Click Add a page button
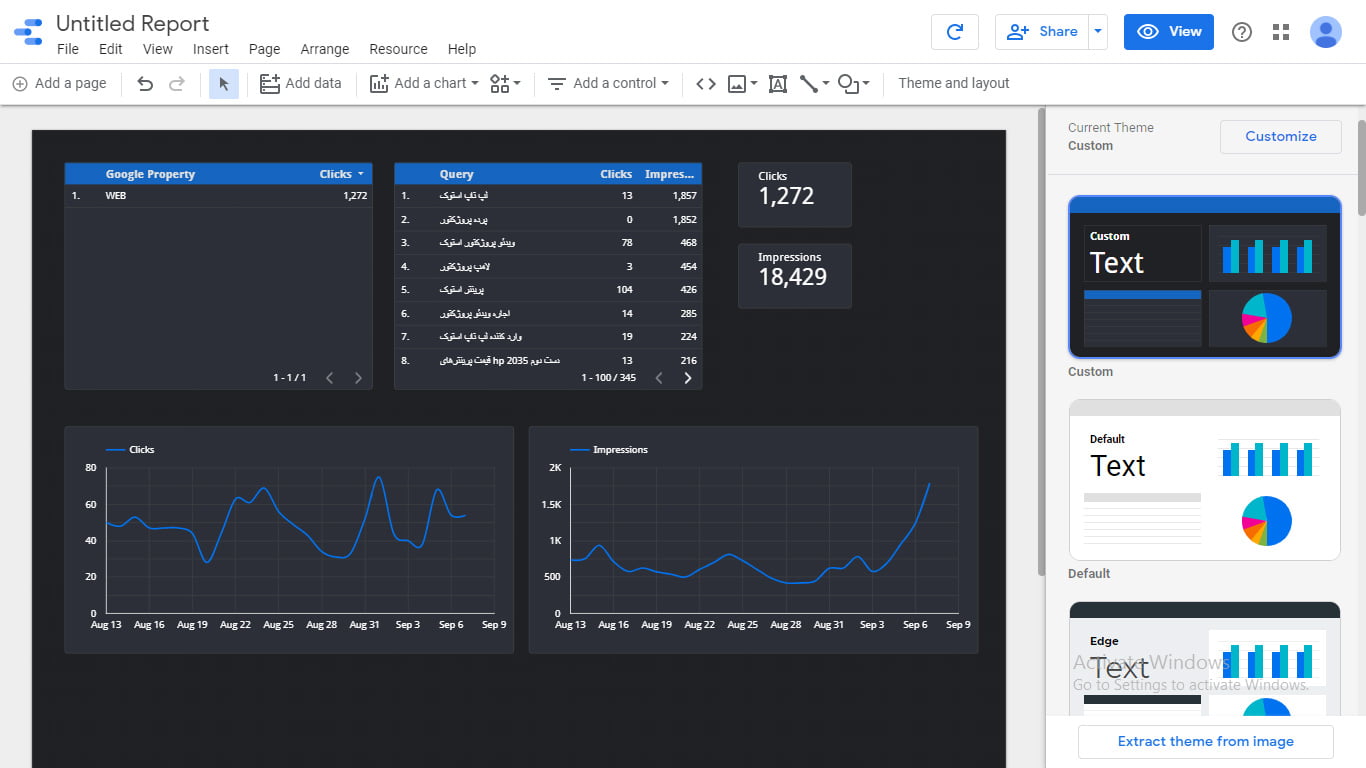The height and width of the screenshot is (768, 1366). click(59, 84)
